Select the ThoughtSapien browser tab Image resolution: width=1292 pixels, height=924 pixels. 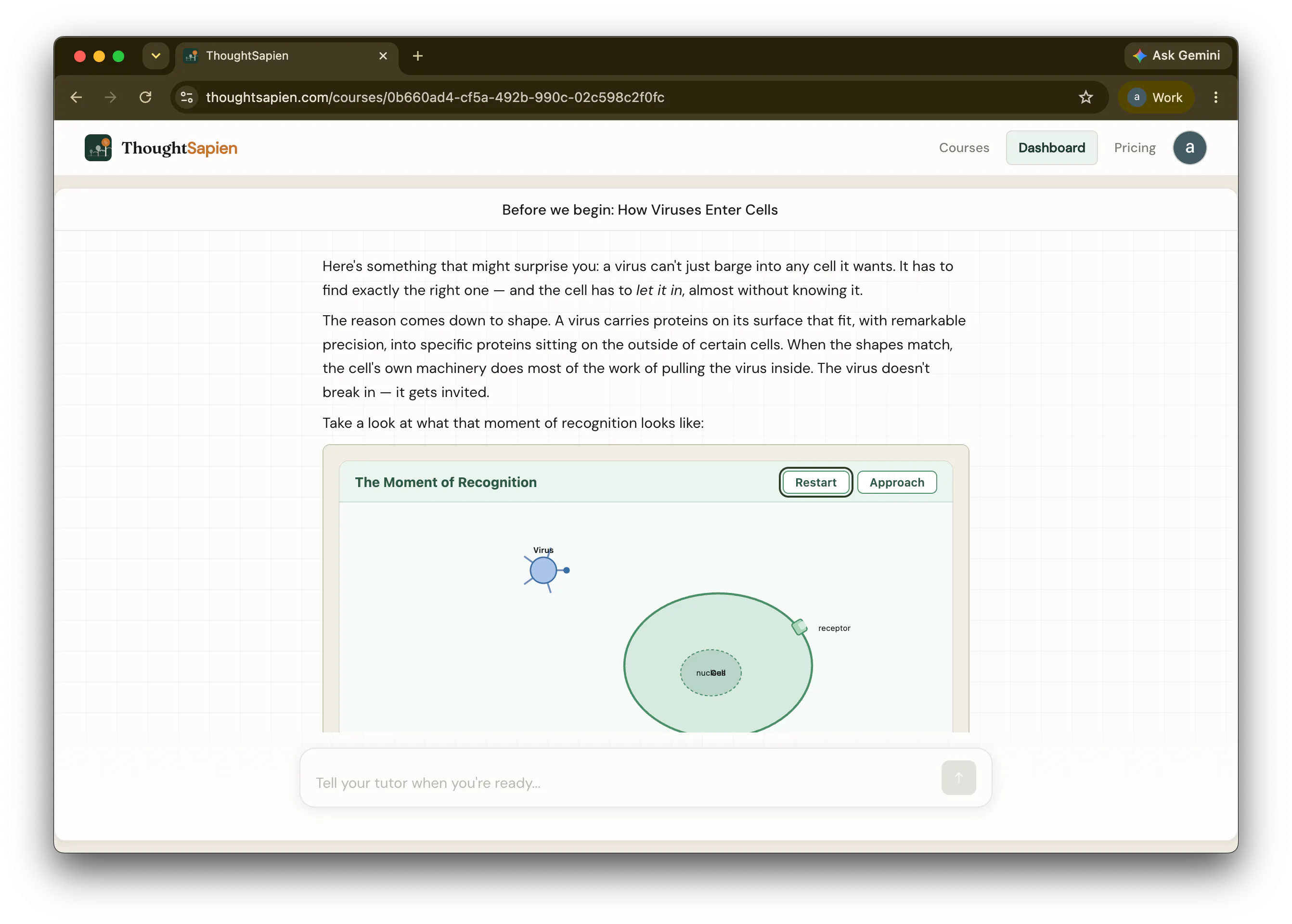tap(287, 56)
